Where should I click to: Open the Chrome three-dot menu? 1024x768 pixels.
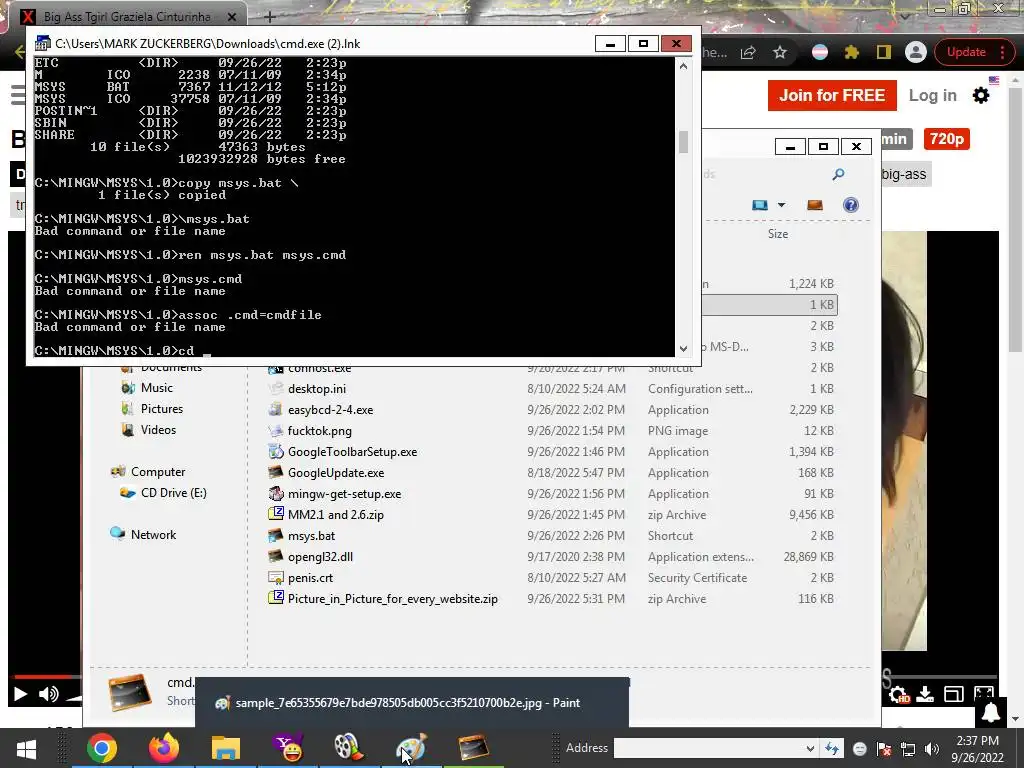(x=1002, y=52)
